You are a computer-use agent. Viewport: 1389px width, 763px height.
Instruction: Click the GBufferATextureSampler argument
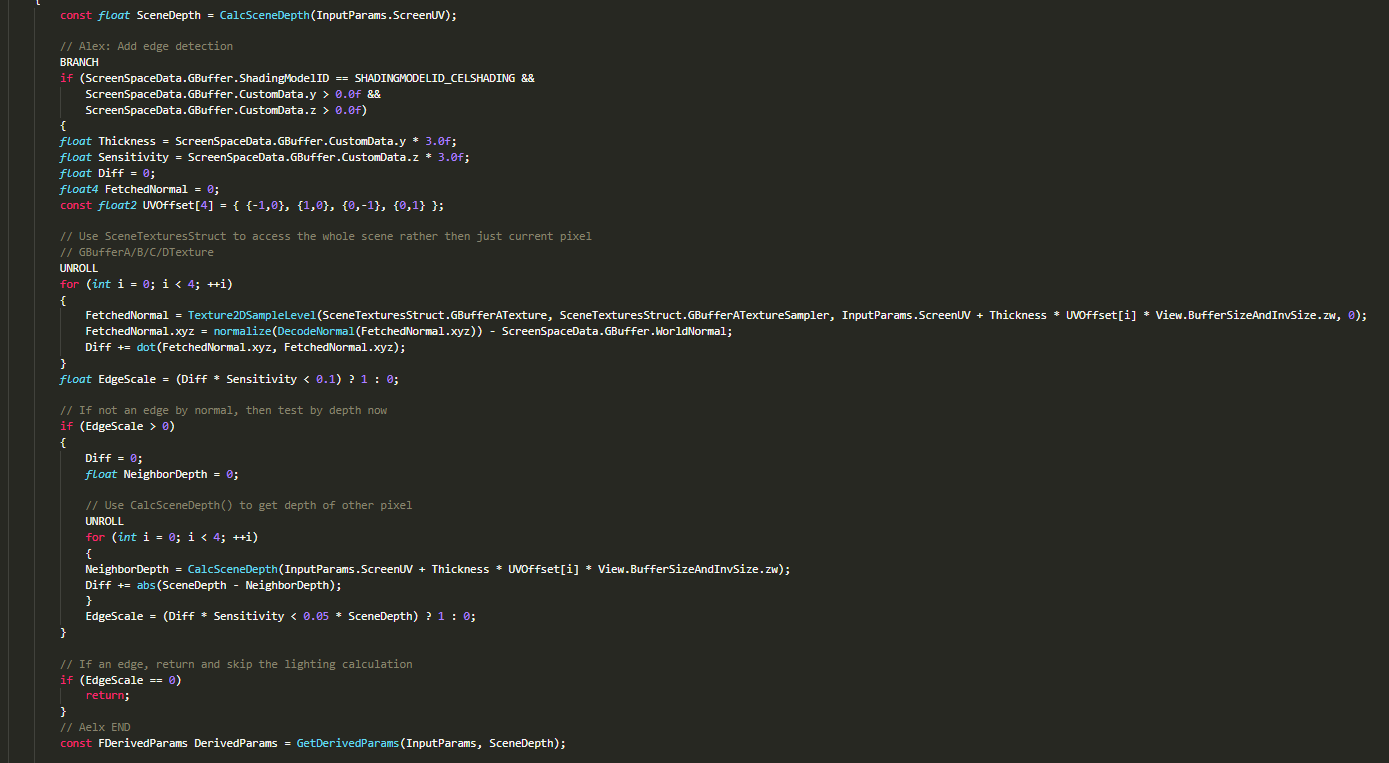[x=697, y=315]
